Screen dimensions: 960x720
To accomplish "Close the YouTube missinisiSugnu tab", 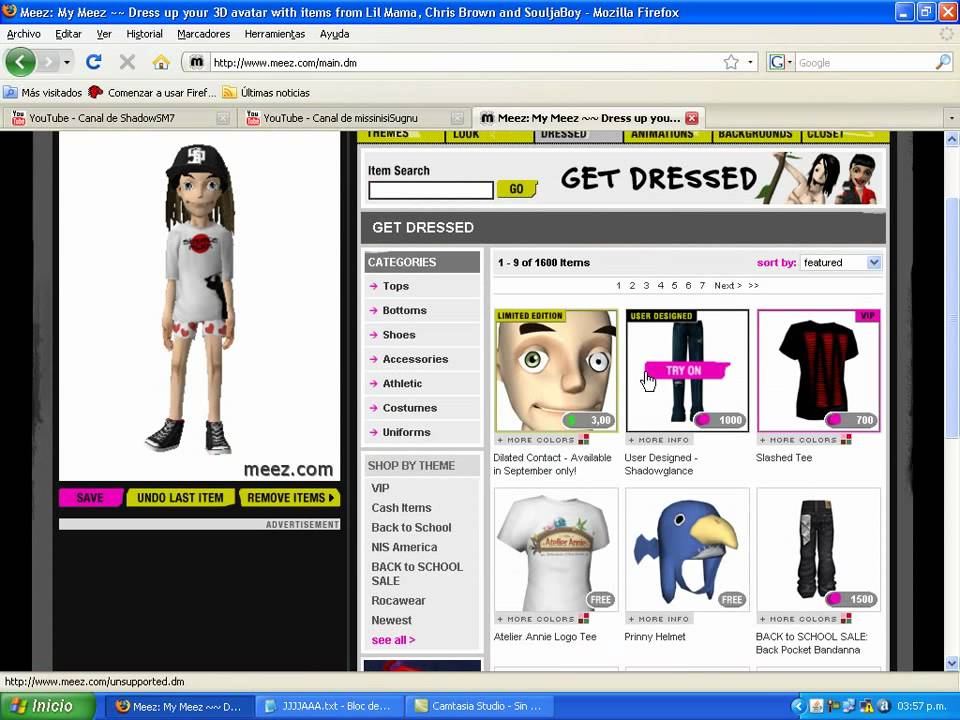I will pyautogui.click(x=457, y=118).
